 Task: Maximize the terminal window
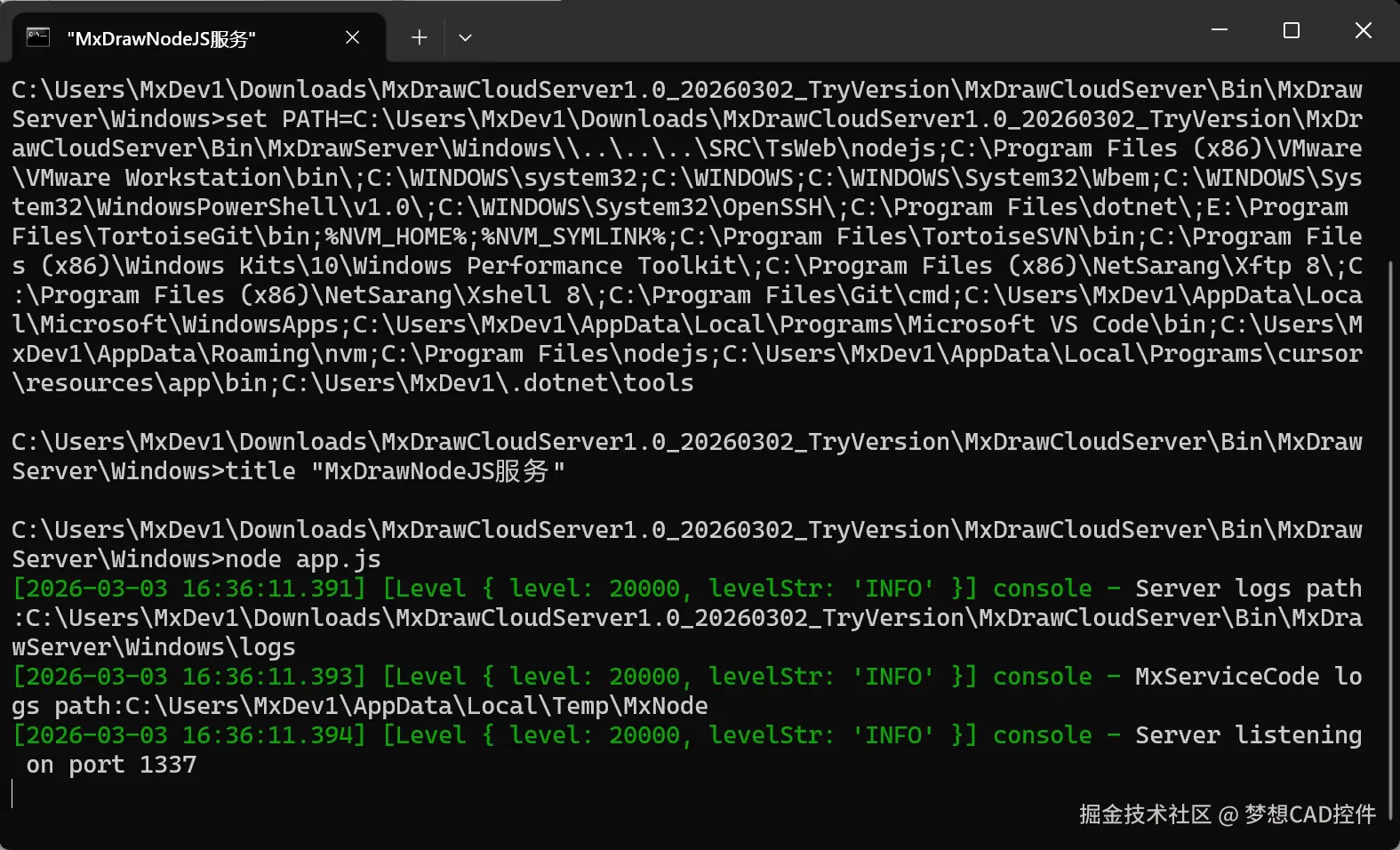coord(1292,30)
